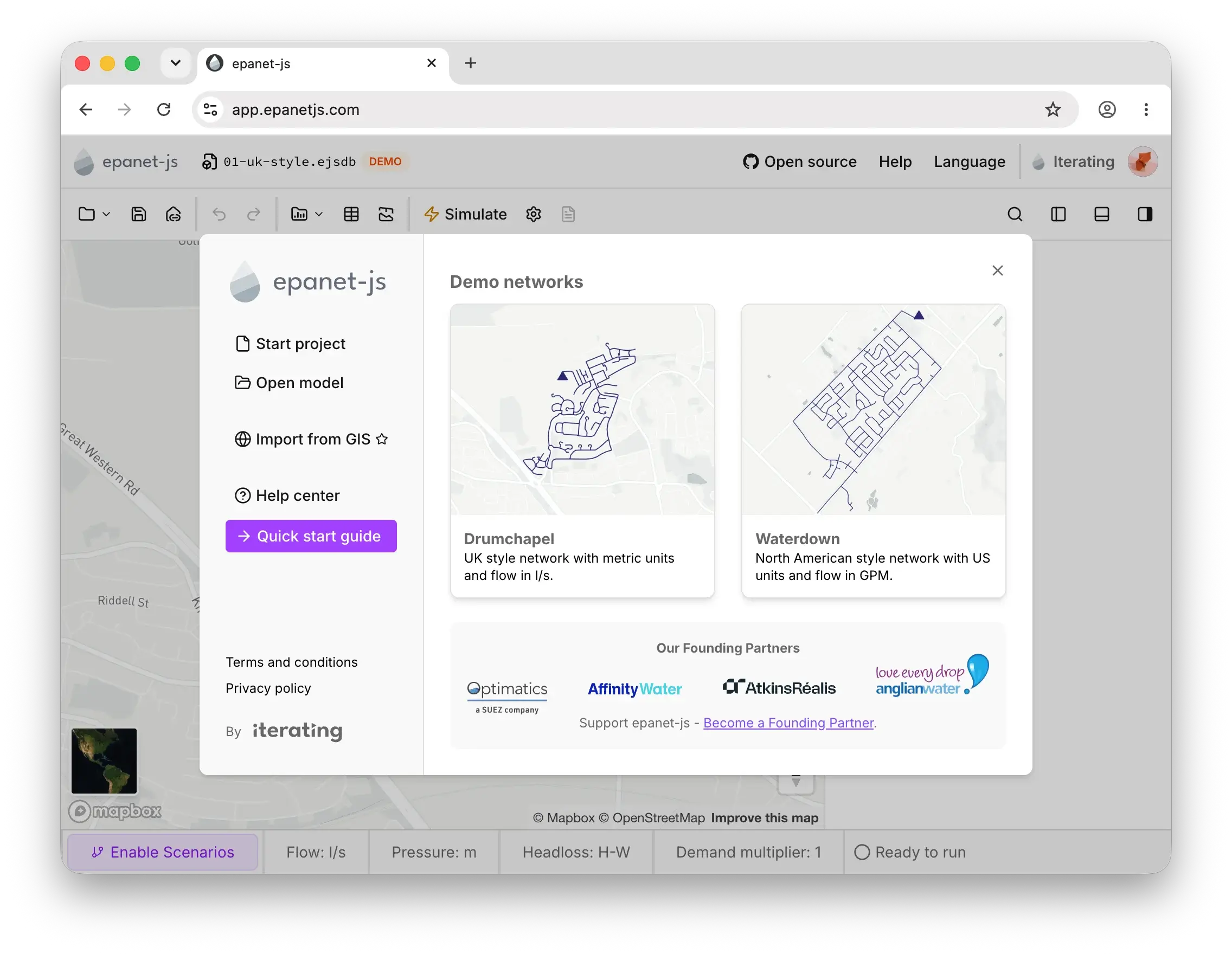Image resolution: width=1232 pixels, height=954 pixels.
Task: Click the iterating logo in dialog
Action: [x=297, y=731]
